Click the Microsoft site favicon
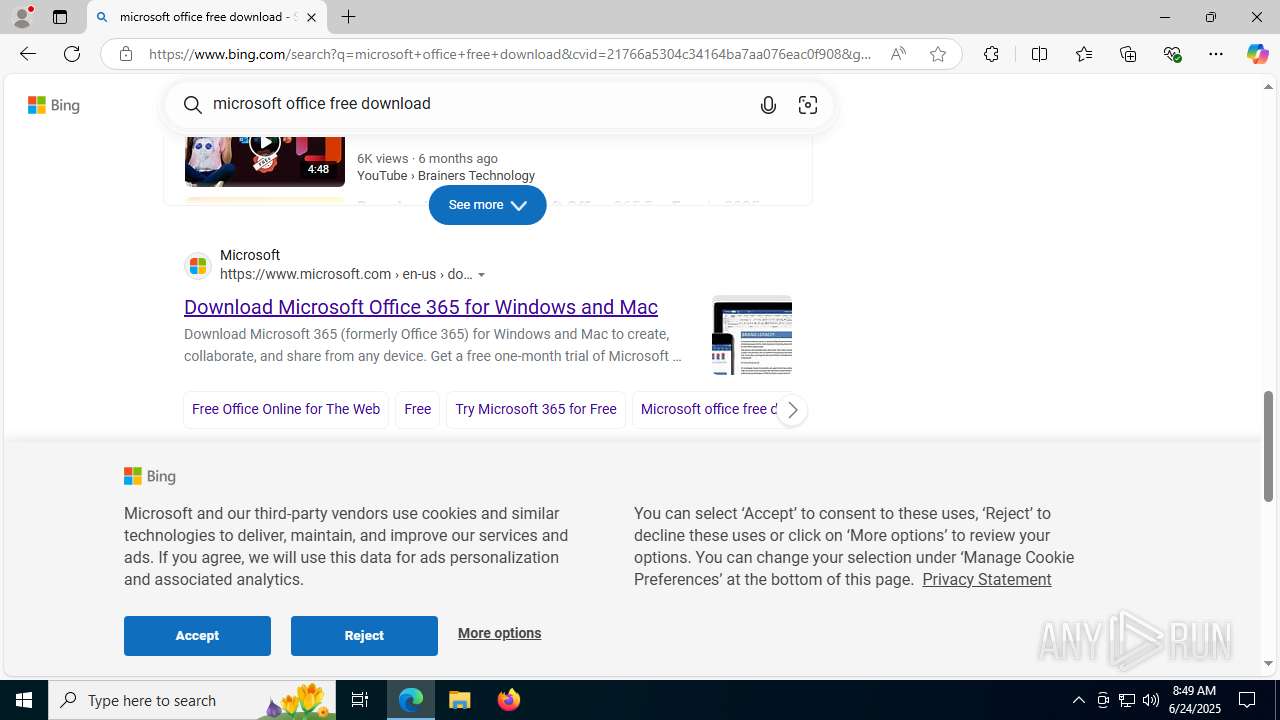1280x720 pixels. click(197, 266)
